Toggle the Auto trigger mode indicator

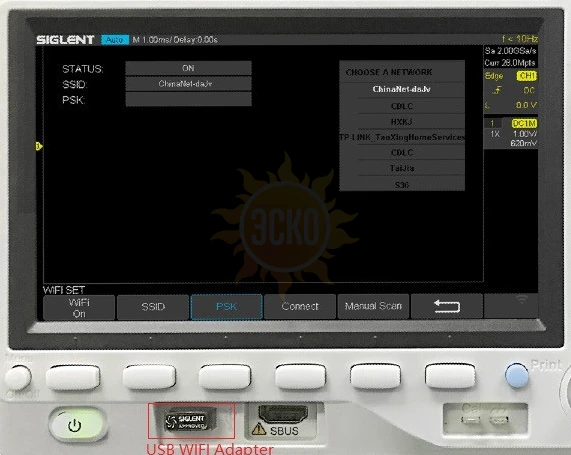point(115,40)
